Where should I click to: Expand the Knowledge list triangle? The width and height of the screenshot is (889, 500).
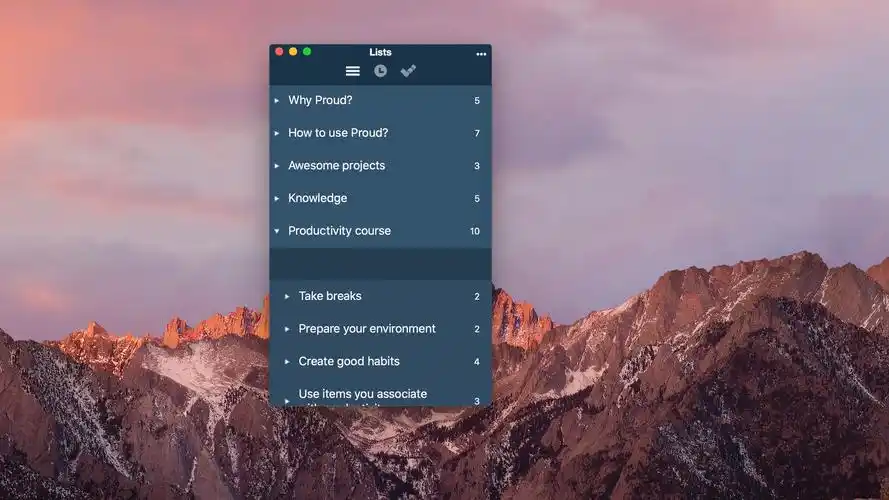277,199
